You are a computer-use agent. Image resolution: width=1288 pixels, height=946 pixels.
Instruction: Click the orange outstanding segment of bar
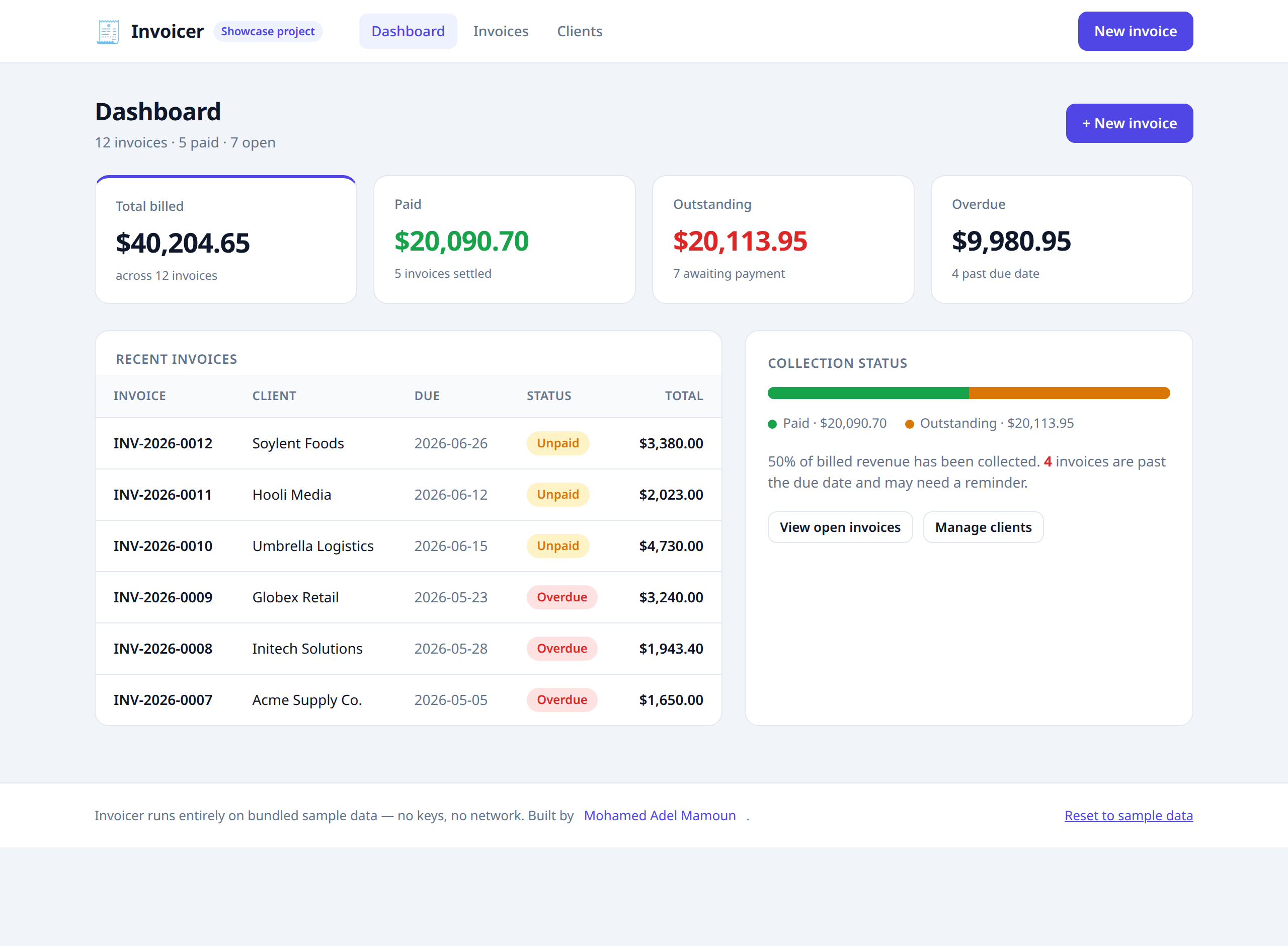tap(1069, 393)
